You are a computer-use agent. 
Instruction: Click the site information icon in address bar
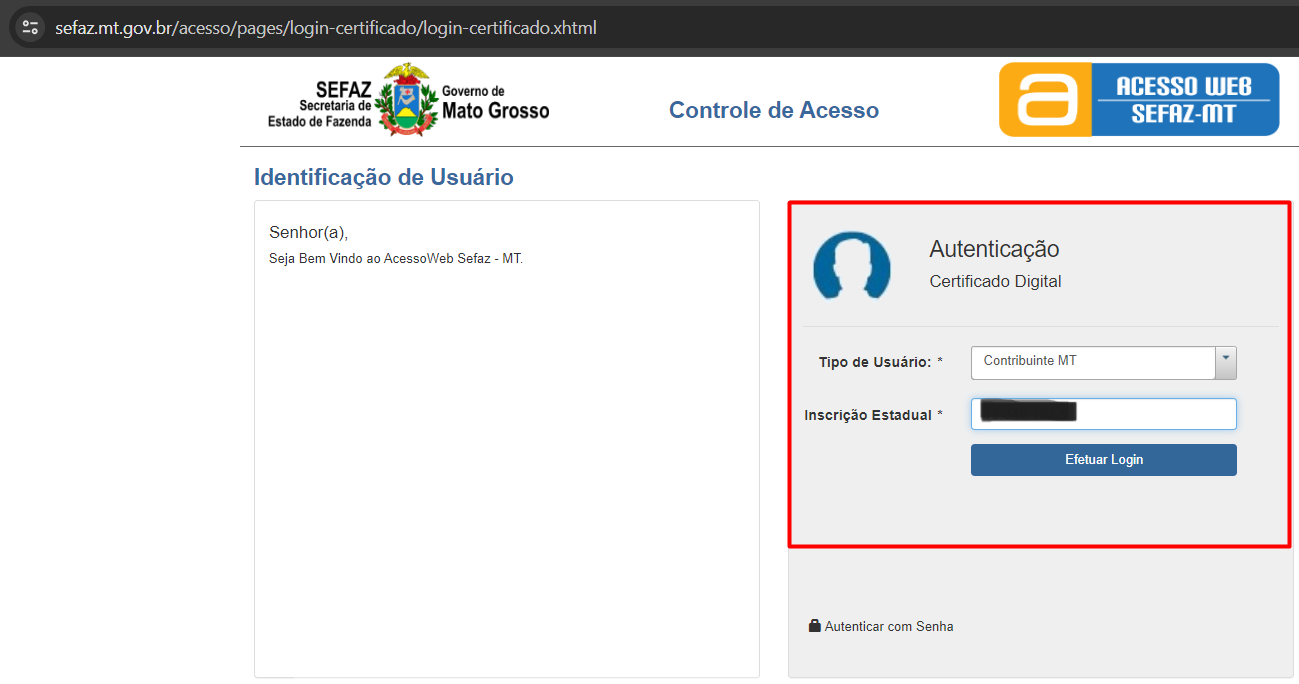(30, 28)
